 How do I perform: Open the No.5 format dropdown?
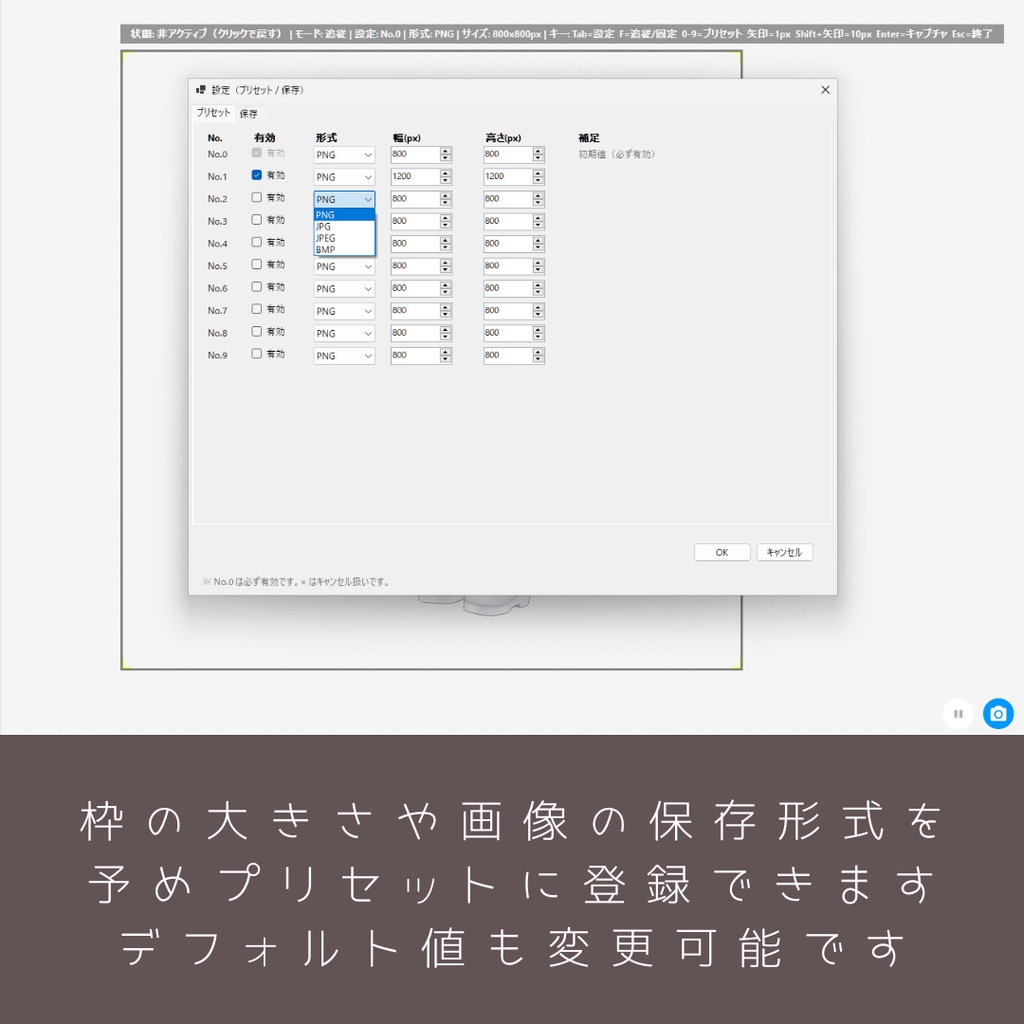click(x=344, y=266)
